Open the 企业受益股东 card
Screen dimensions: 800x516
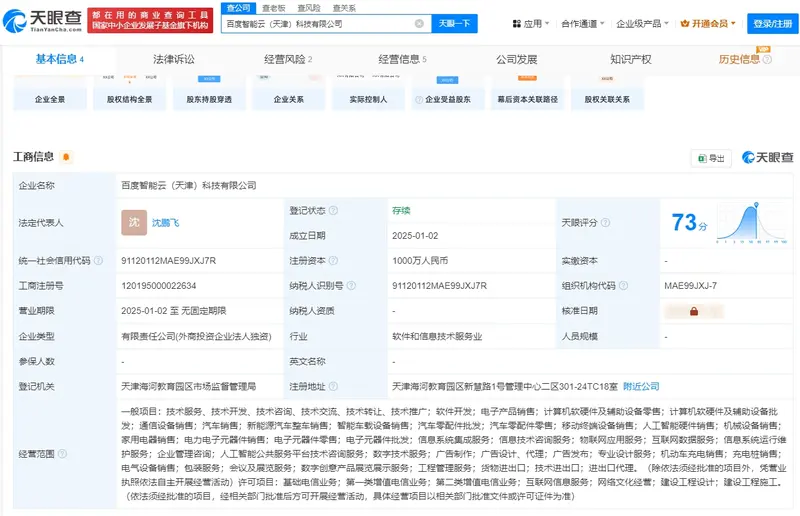(447, 93)
